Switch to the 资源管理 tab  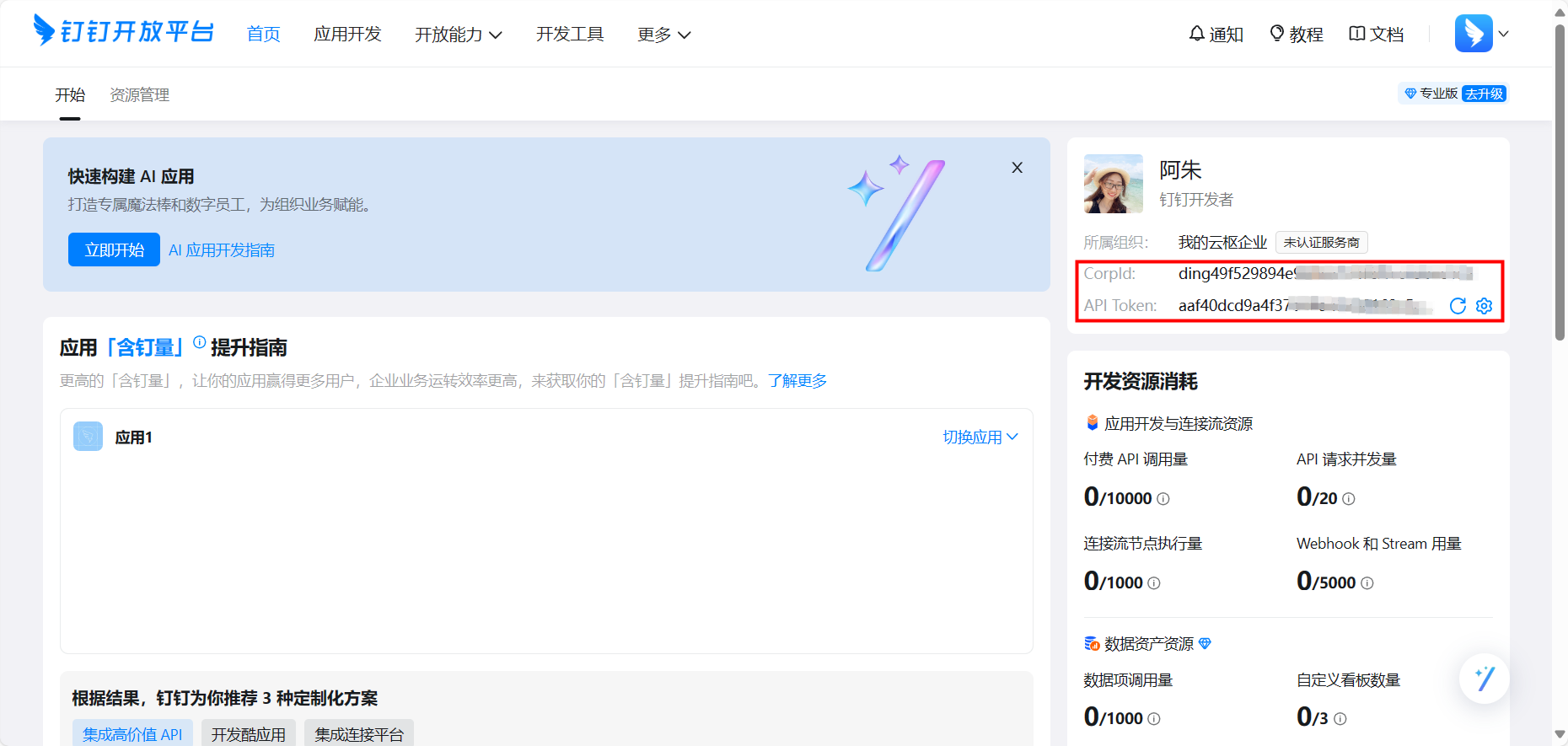(140, 94)
